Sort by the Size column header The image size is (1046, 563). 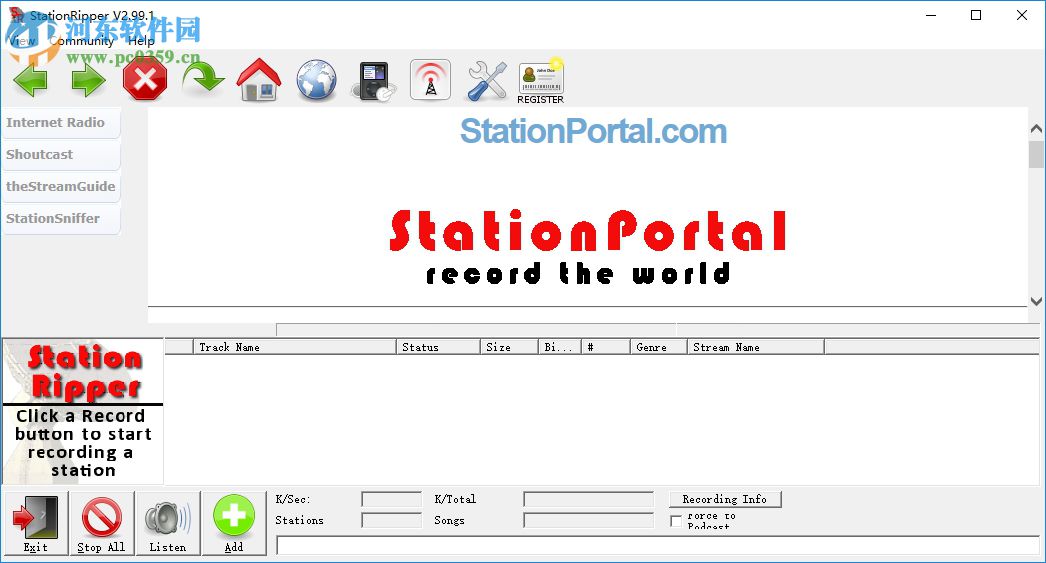point(509,347)
